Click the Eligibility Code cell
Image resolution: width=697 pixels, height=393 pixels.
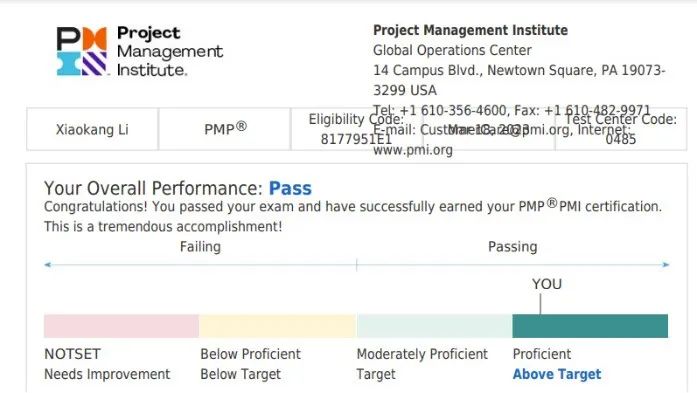357,129
